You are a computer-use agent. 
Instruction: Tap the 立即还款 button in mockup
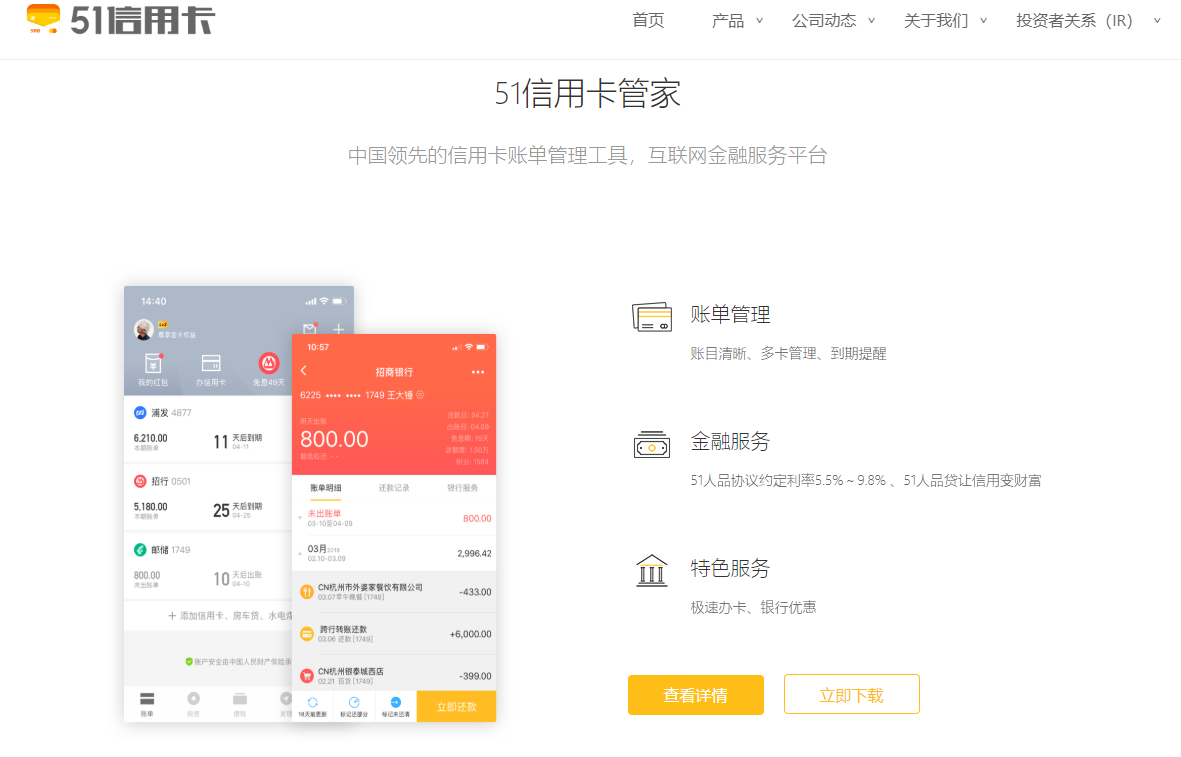click(x=456, y=707)
